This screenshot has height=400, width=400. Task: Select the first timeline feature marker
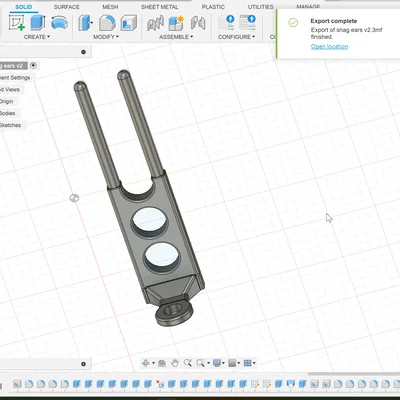pyautogui.click(x=17, y=384)
